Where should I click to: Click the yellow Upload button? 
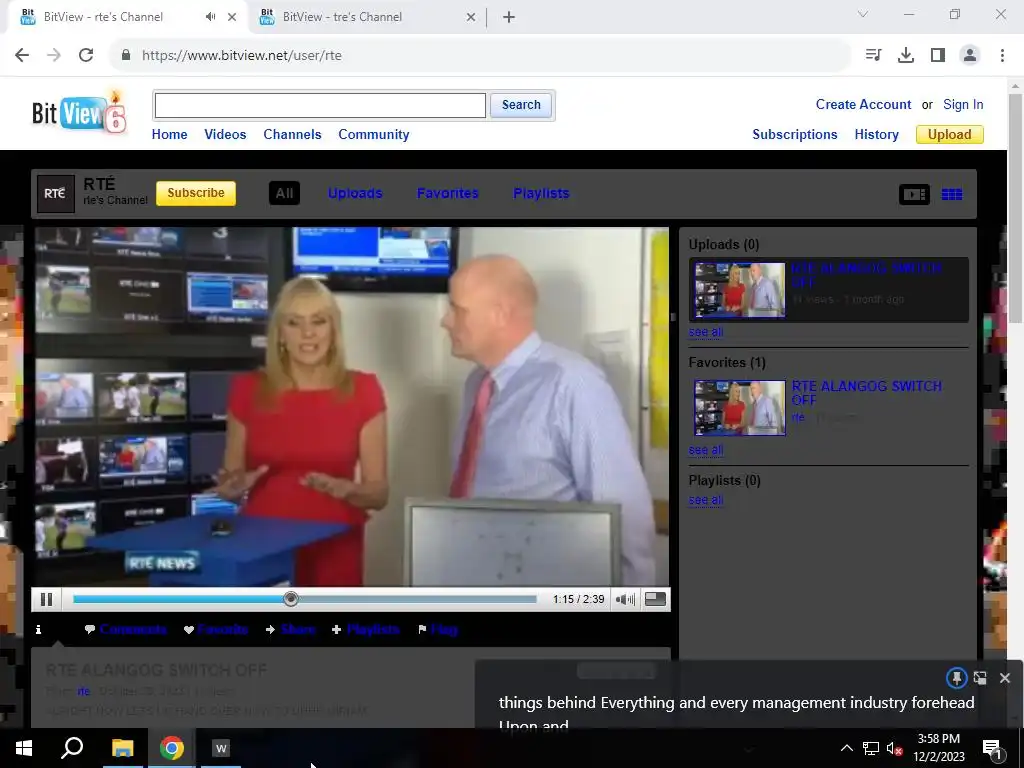[950, 135]
